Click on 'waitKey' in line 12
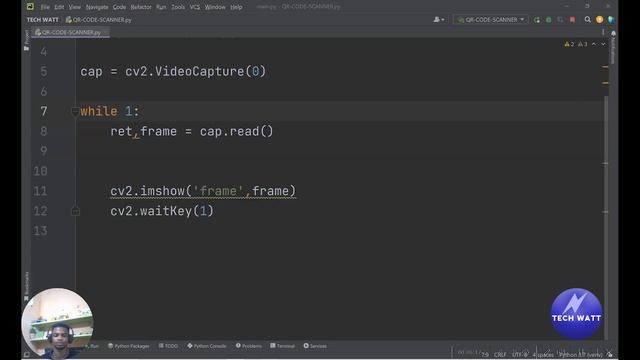This screenshot has height=360, width=640. tap(166, 211)
